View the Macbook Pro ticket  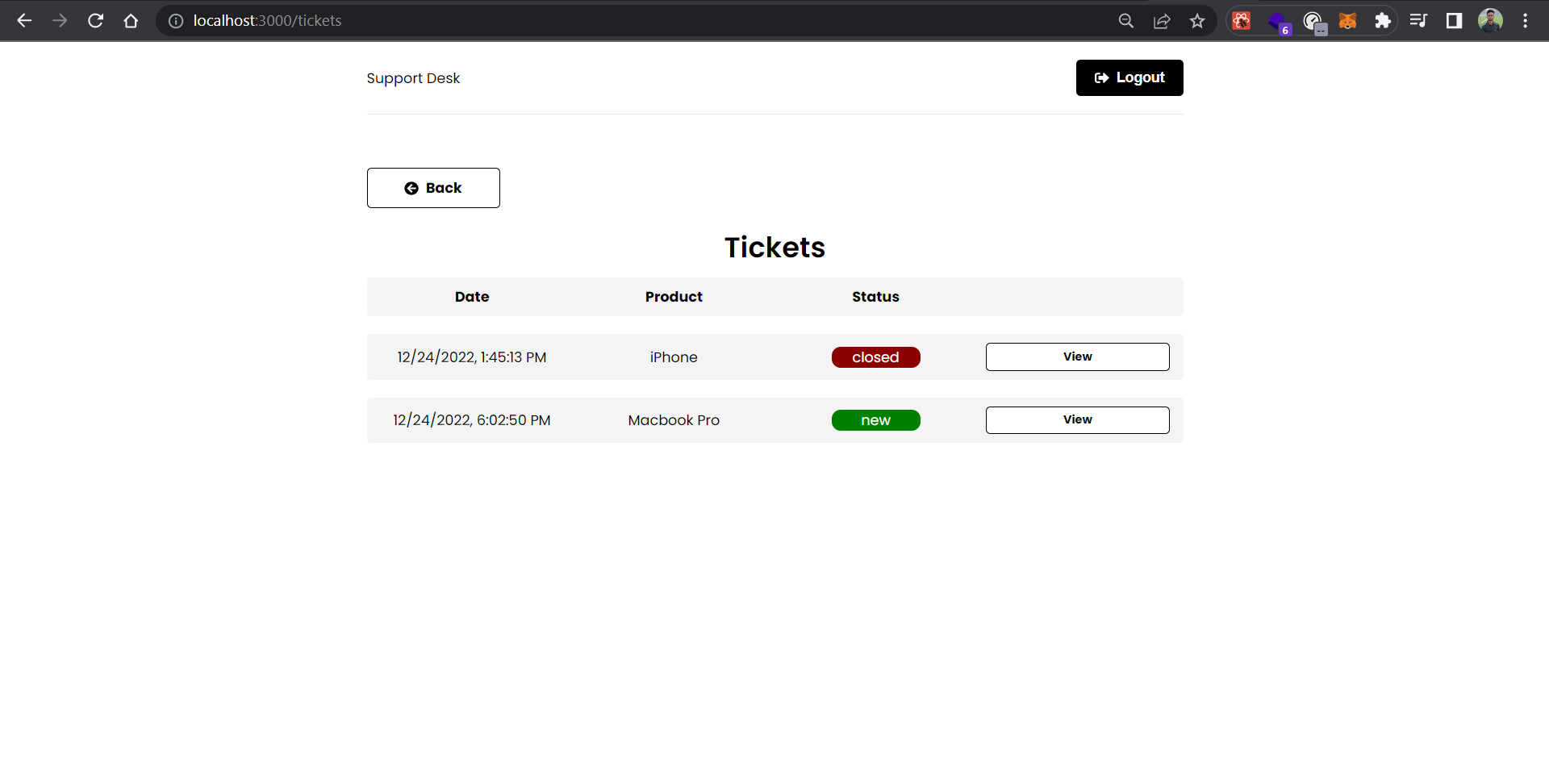[x=1077, y=419]
